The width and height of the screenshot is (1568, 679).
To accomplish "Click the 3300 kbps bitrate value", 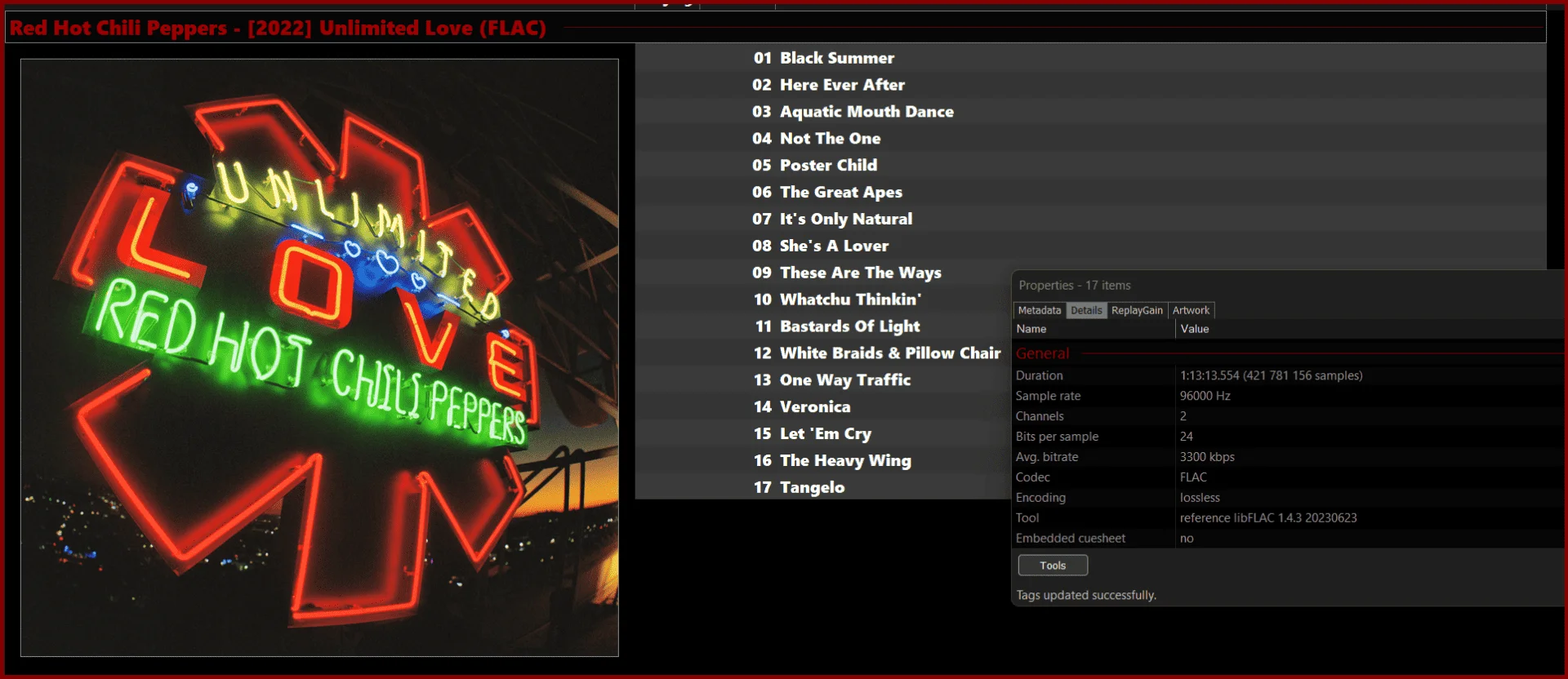I will coord(1207,457).
